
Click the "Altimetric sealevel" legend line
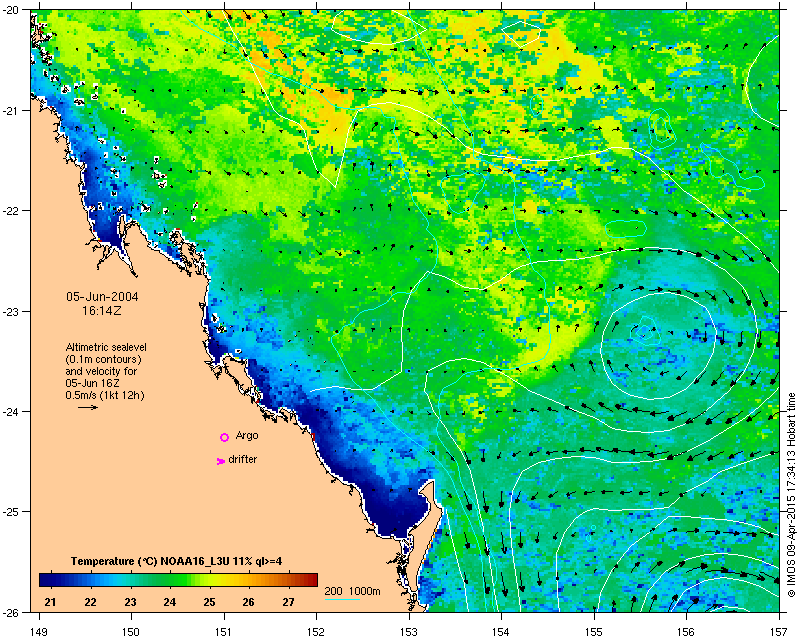coord(106,347)
